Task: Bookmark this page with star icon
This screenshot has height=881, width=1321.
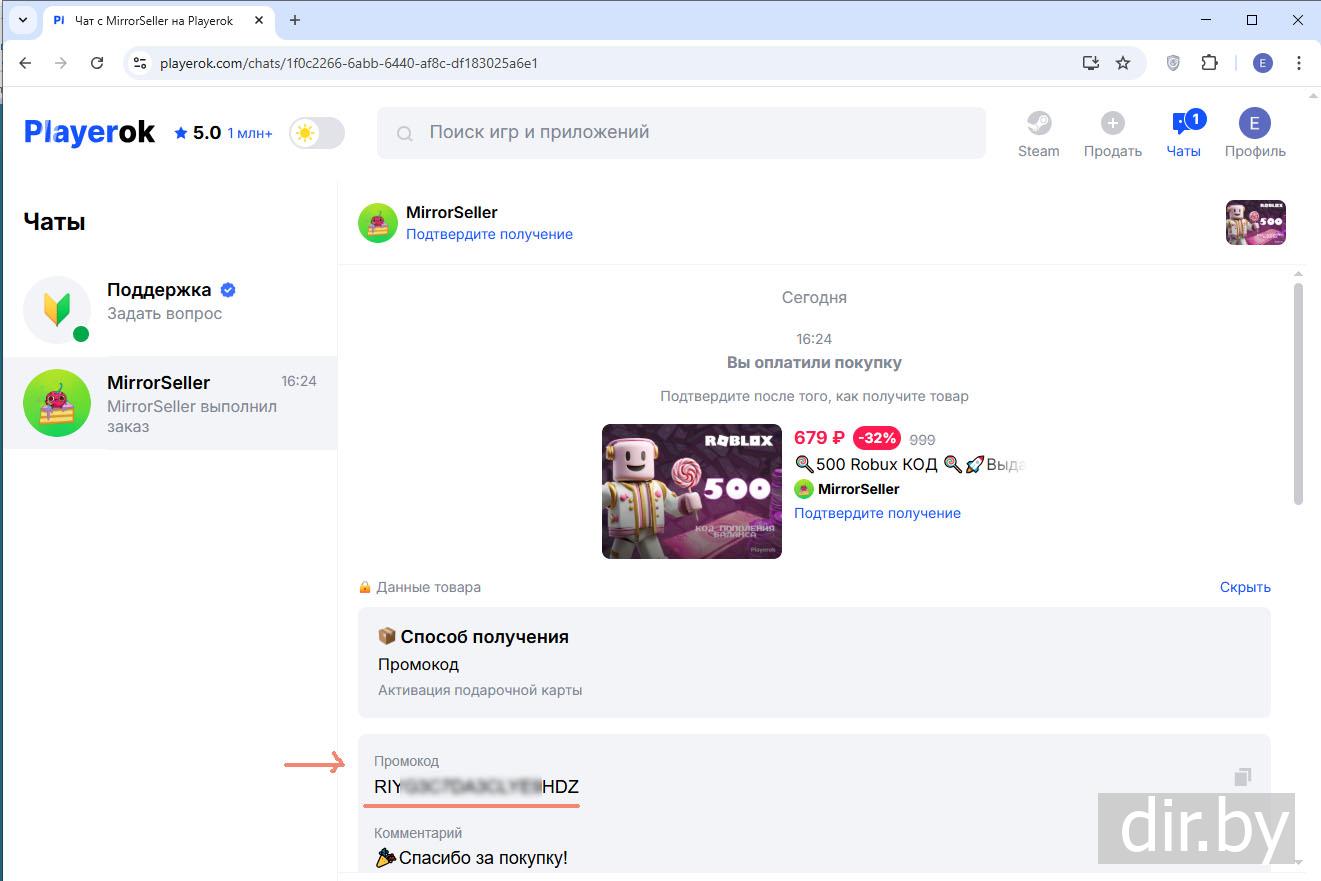Action: [x=1123, y=63]
